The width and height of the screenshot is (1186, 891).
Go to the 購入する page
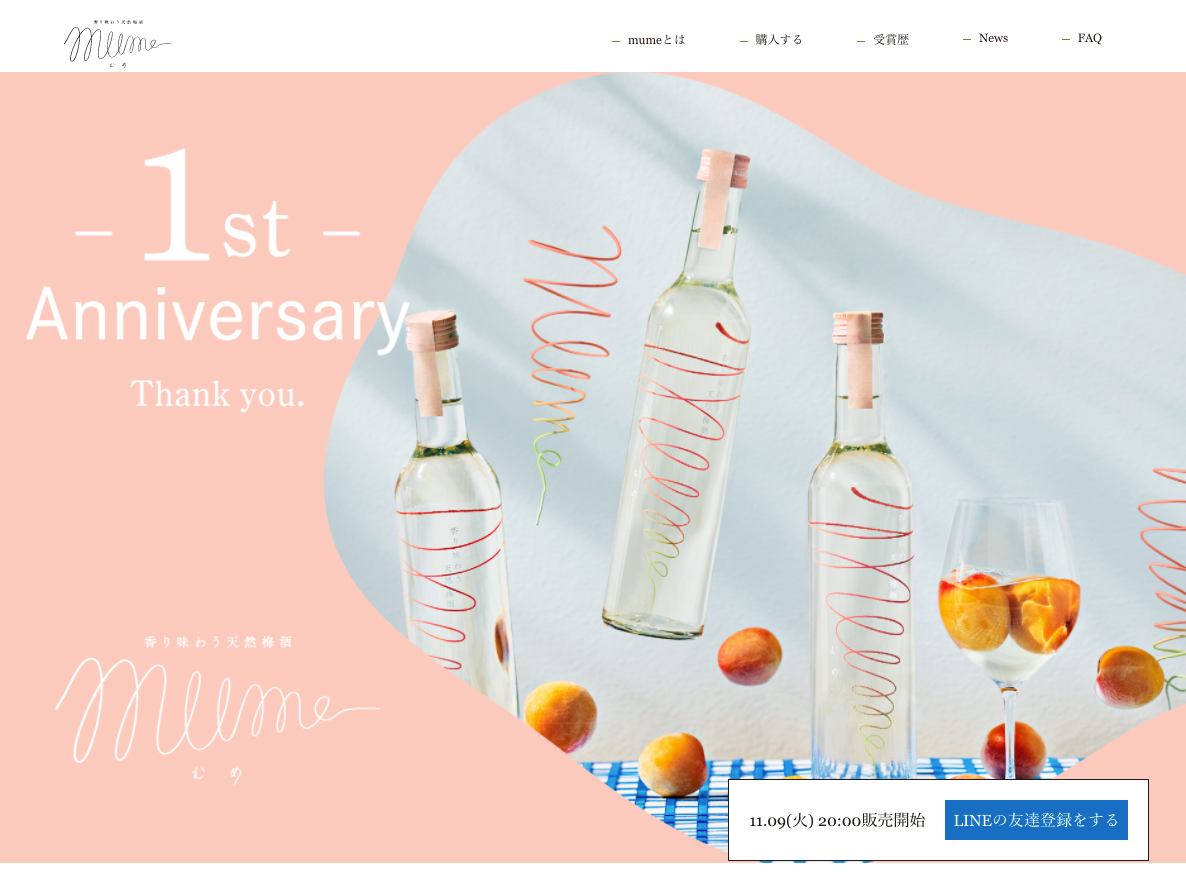tap(778, 39)
